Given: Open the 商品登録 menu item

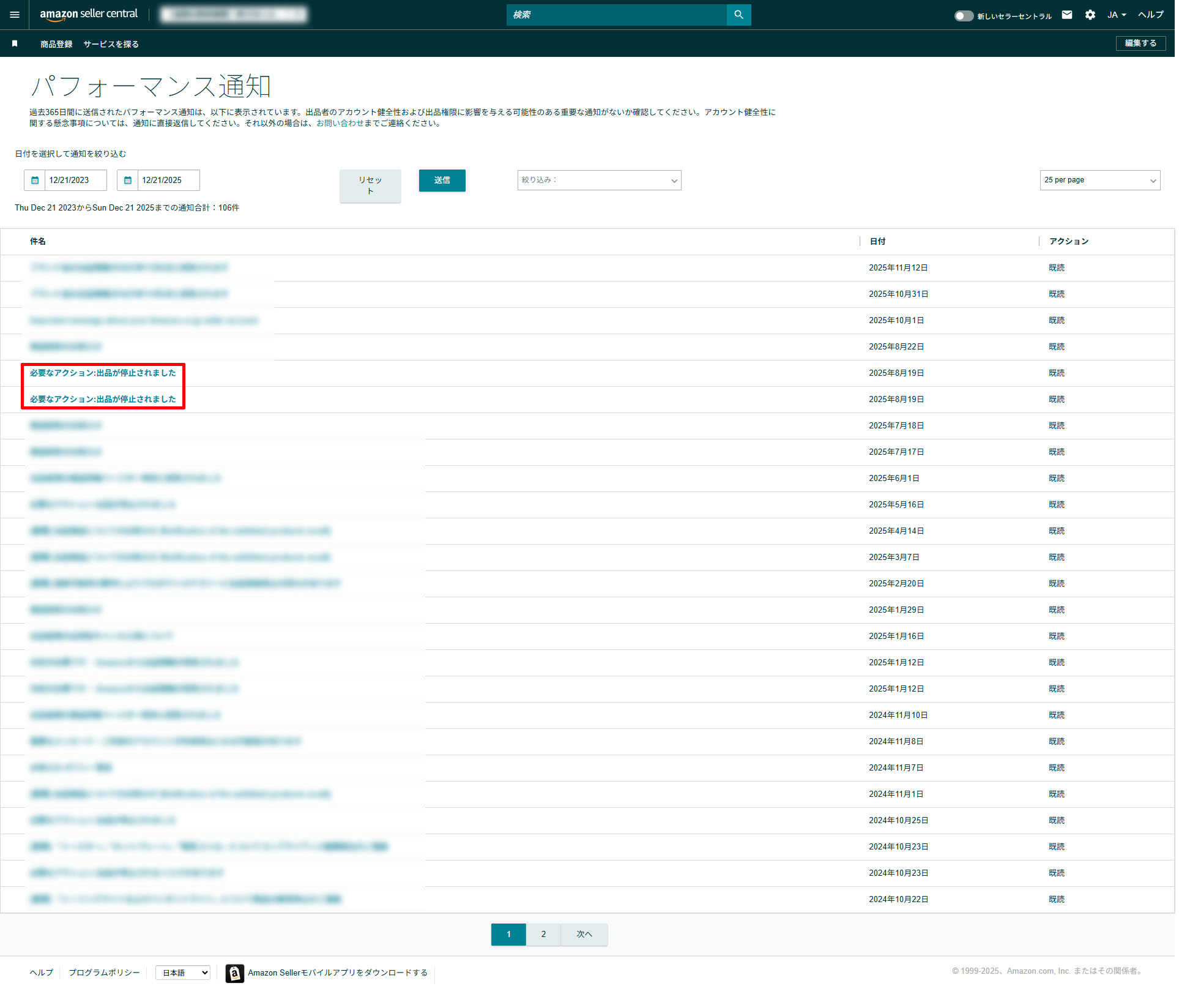Looking at the screenshot, I should click(56, 44).
